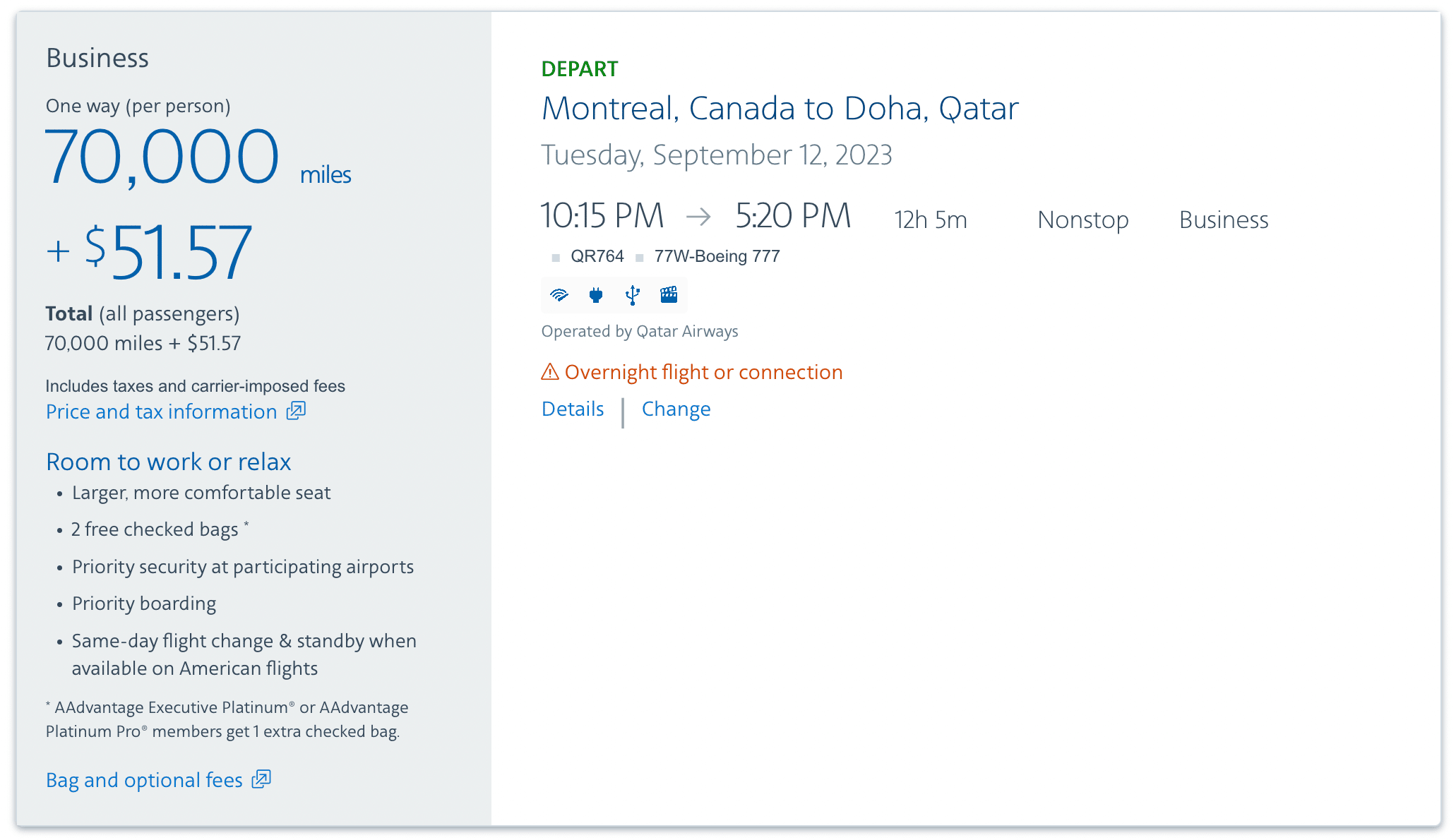
Task: Click the 77W-Boeing 777 aircraft label
Action: point(717,256)
